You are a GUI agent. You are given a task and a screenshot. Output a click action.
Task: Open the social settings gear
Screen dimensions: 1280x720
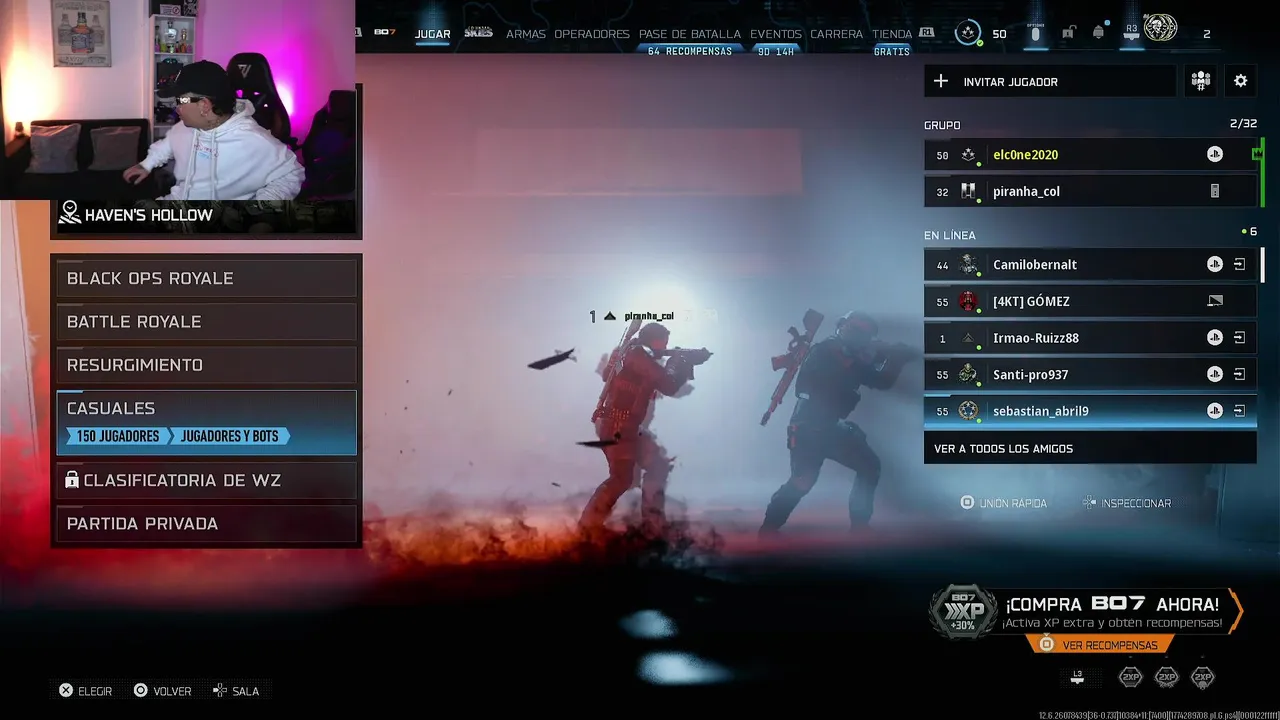[1241, 81]
